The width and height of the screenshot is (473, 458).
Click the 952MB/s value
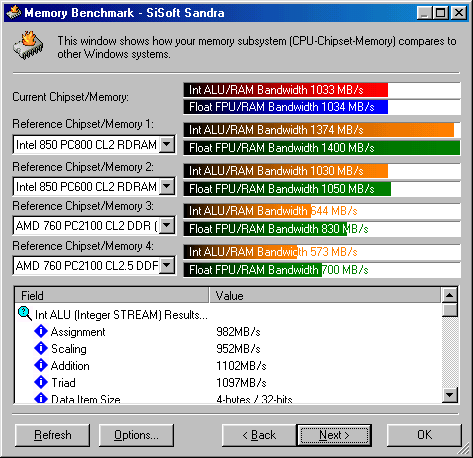click(238, 349)
